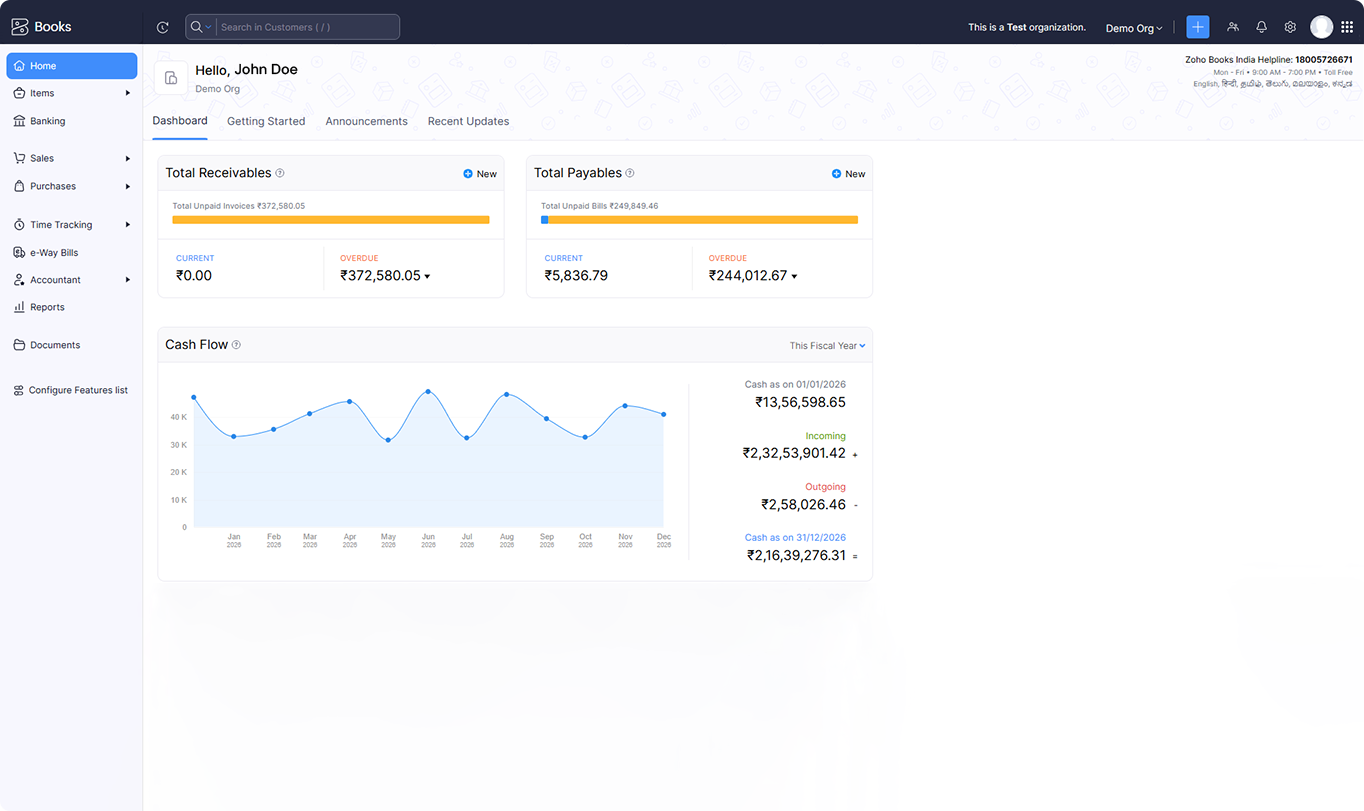Expand the overdue receivables amount dropdown
1364x811 pixels.
(x=427, y=277)
